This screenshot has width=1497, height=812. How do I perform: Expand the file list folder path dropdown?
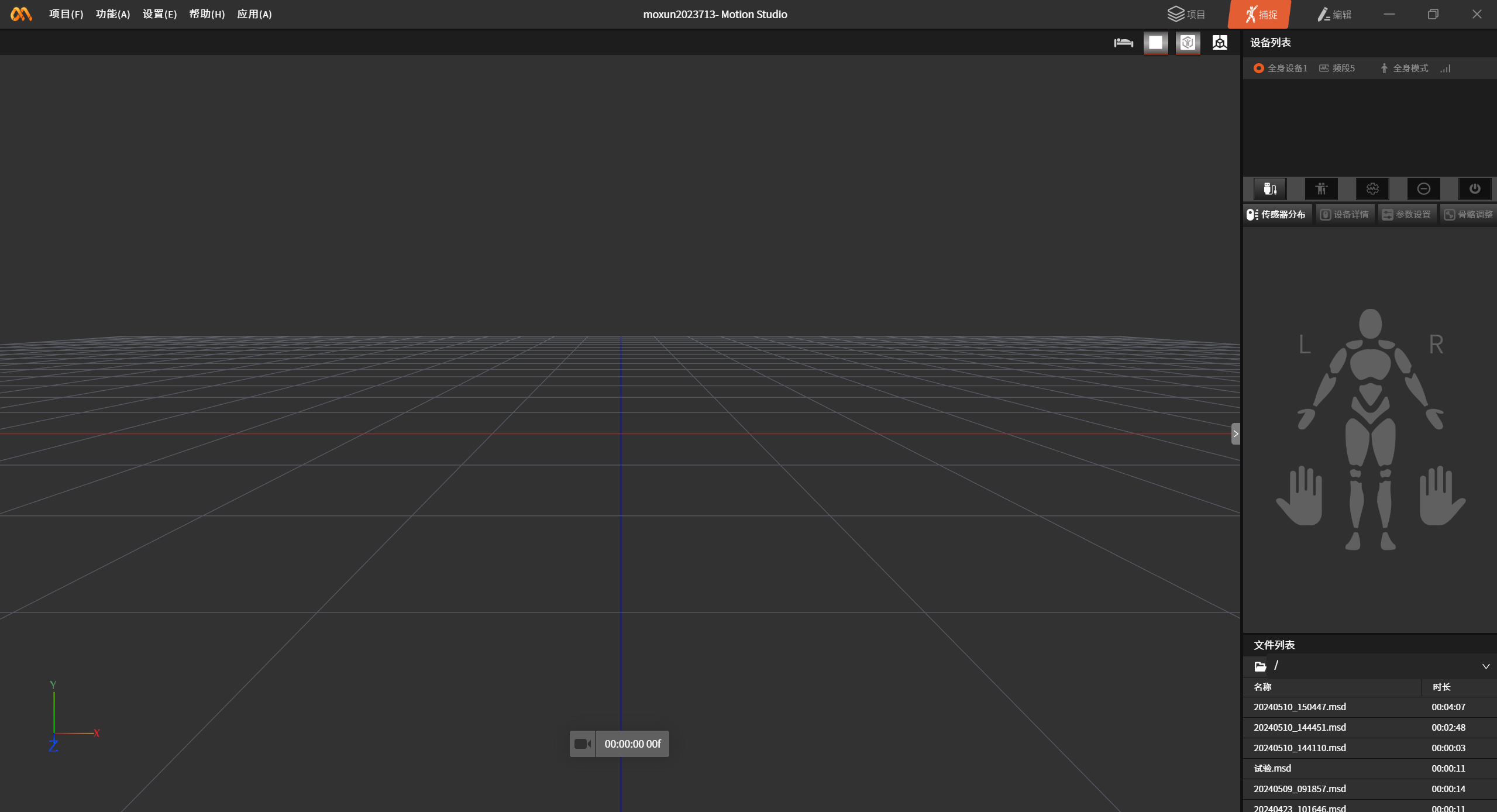[x=1485, y=666]
